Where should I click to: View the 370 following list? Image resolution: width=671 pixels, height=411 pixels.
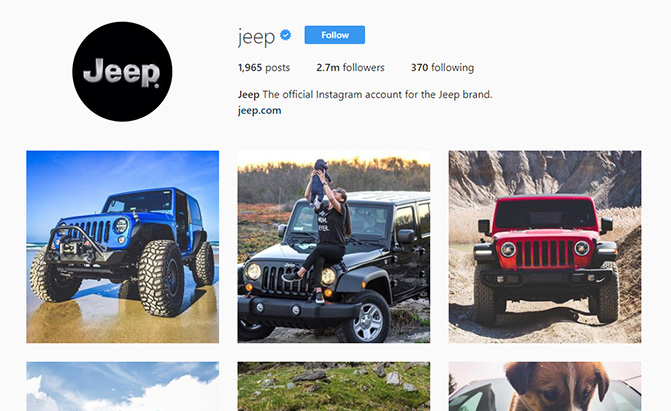click(x=442, y=67)
